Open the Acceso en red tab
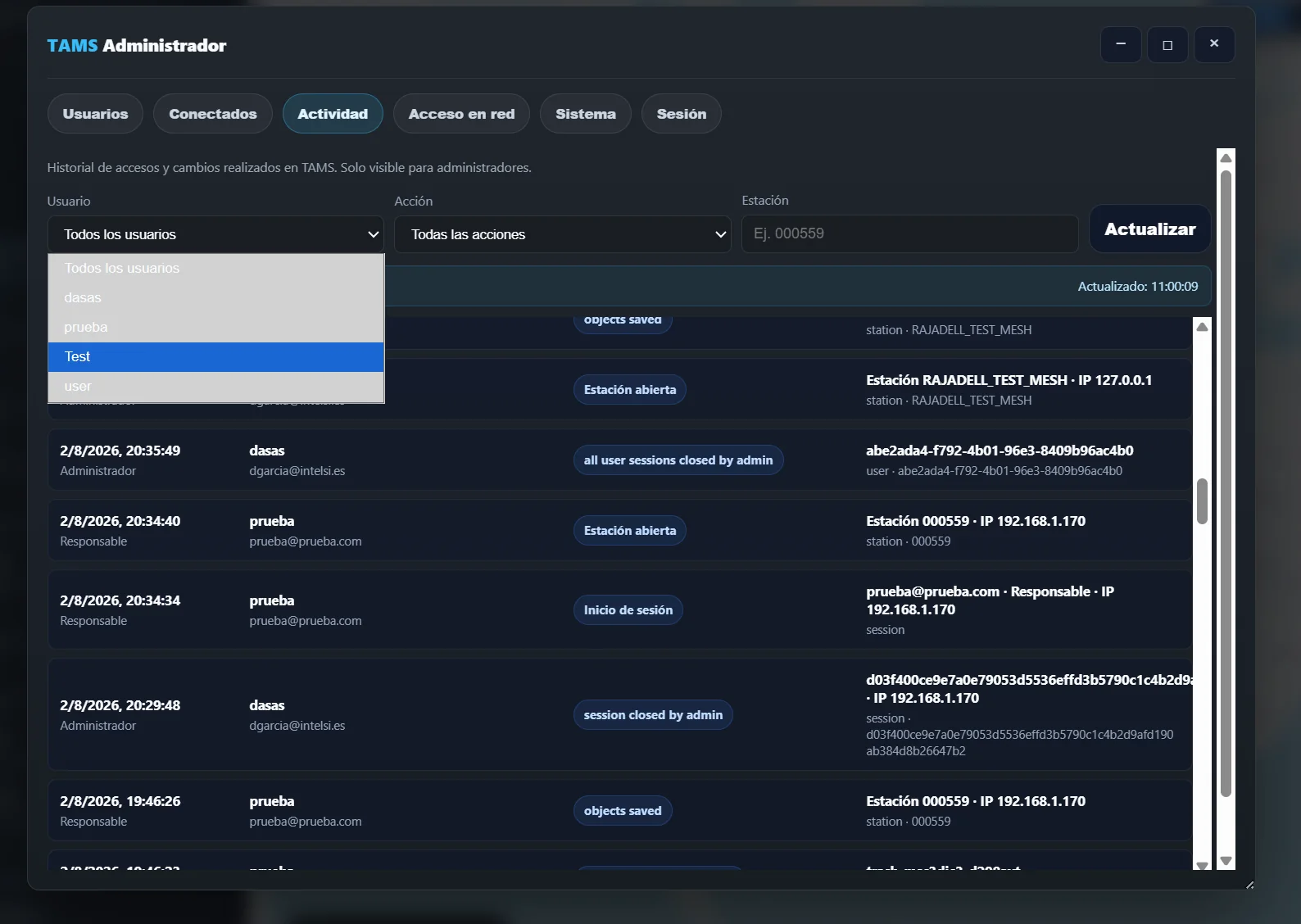1301x924 pixels. [461, 114]
